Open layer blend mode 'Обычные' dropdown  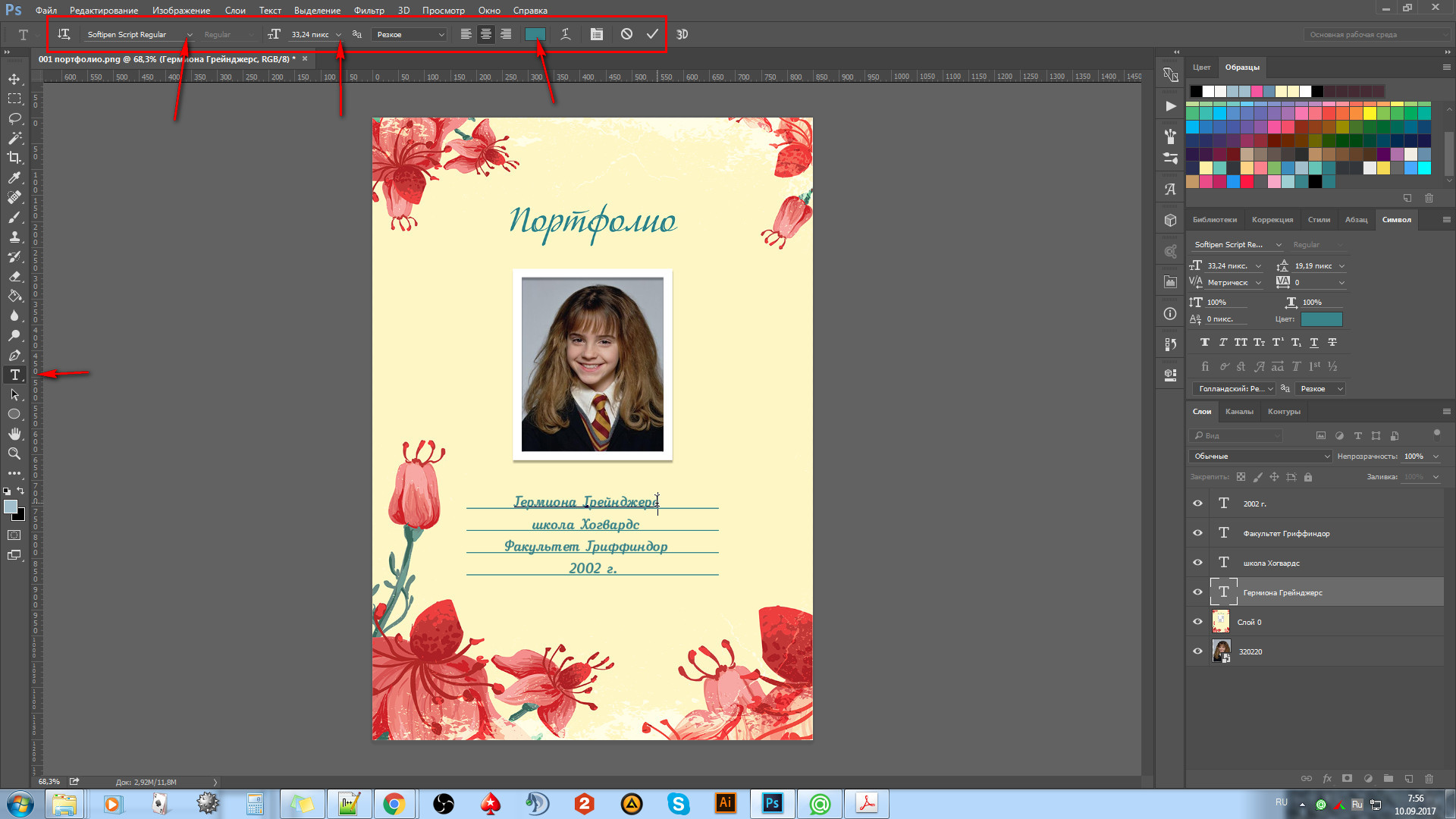point(1260,457)
